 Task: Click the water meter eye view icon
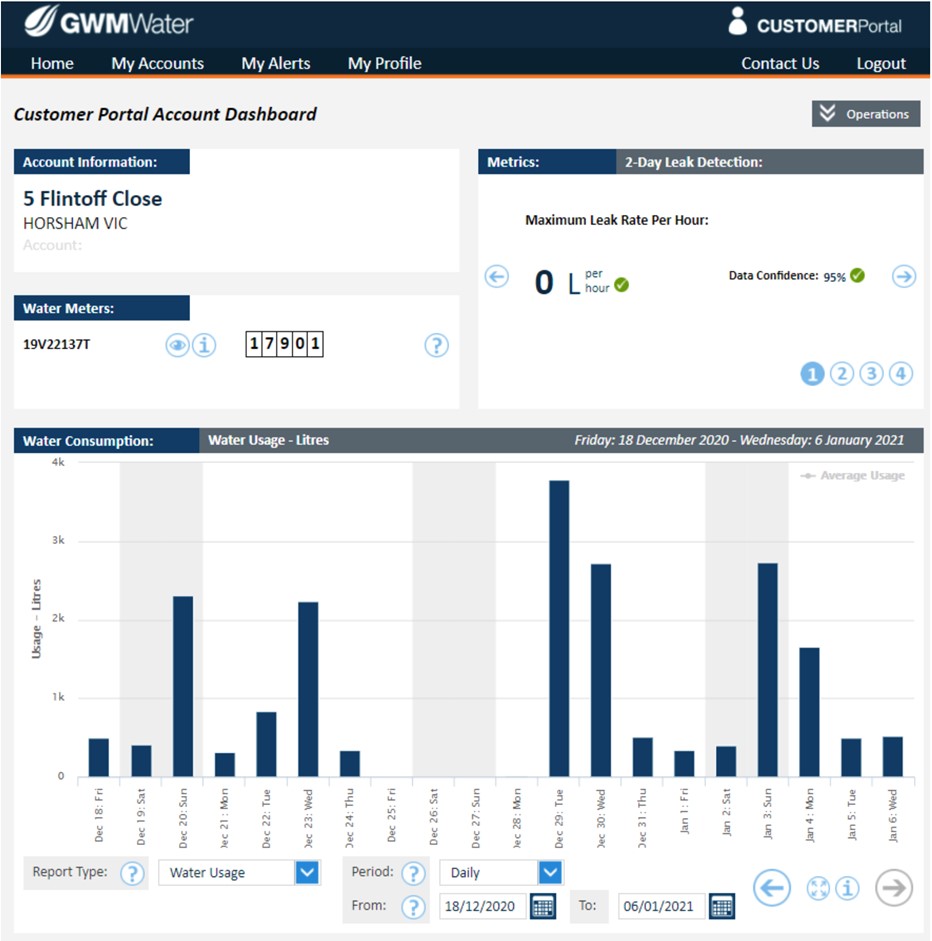pyautogui.click(x=177, y=346)
